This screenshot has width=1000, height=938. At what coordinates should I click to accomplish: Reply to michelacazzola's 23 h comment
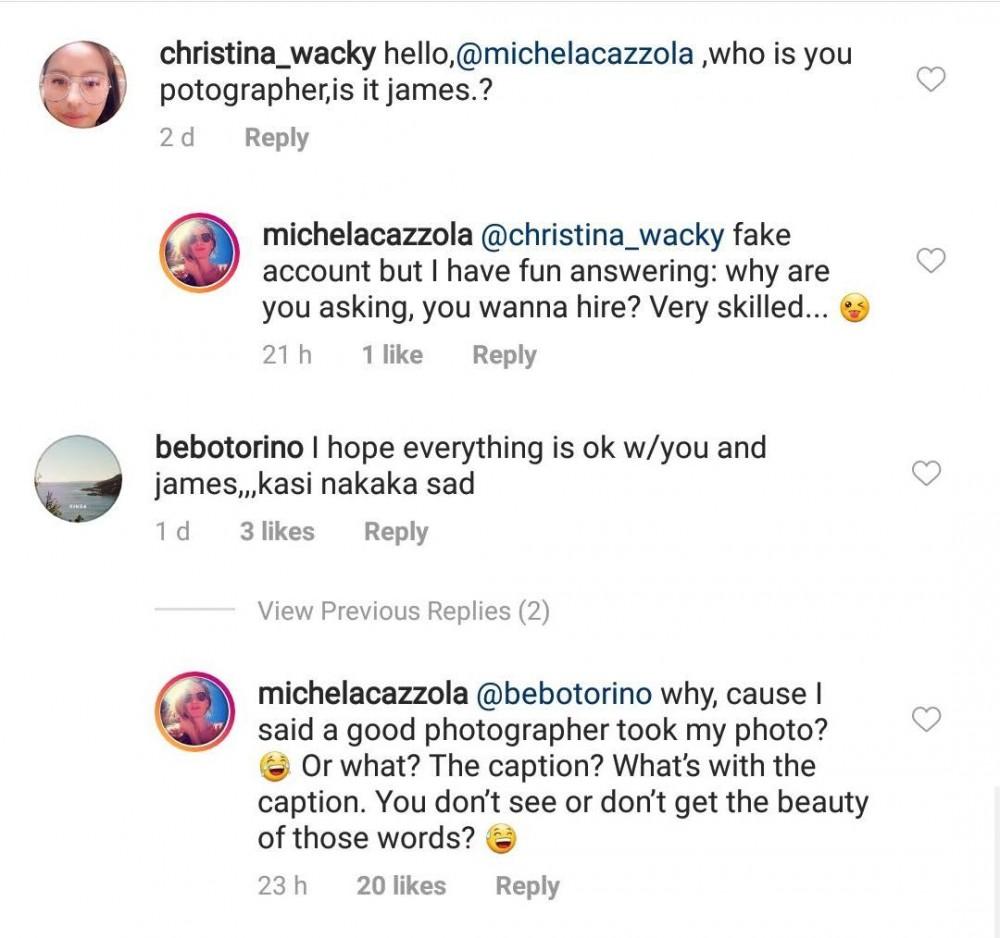point(527,886)
